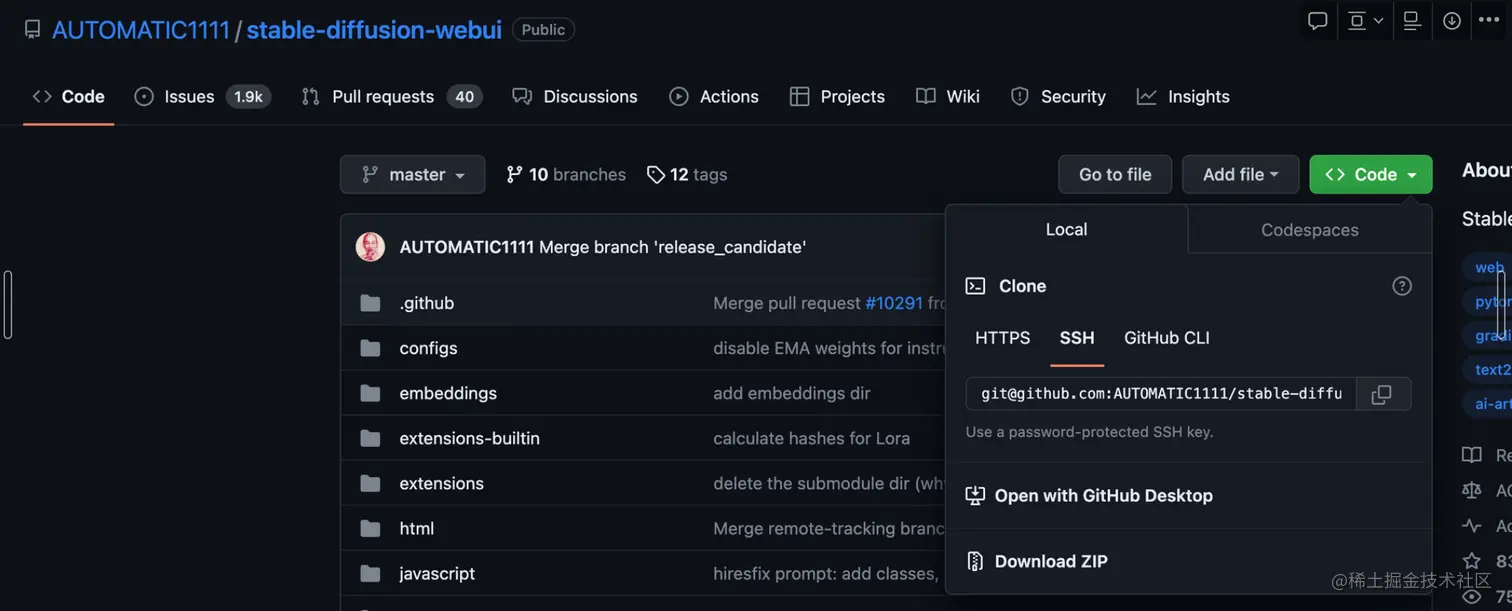Toggle the green Code dropdown button

(x=1370, y=175)
